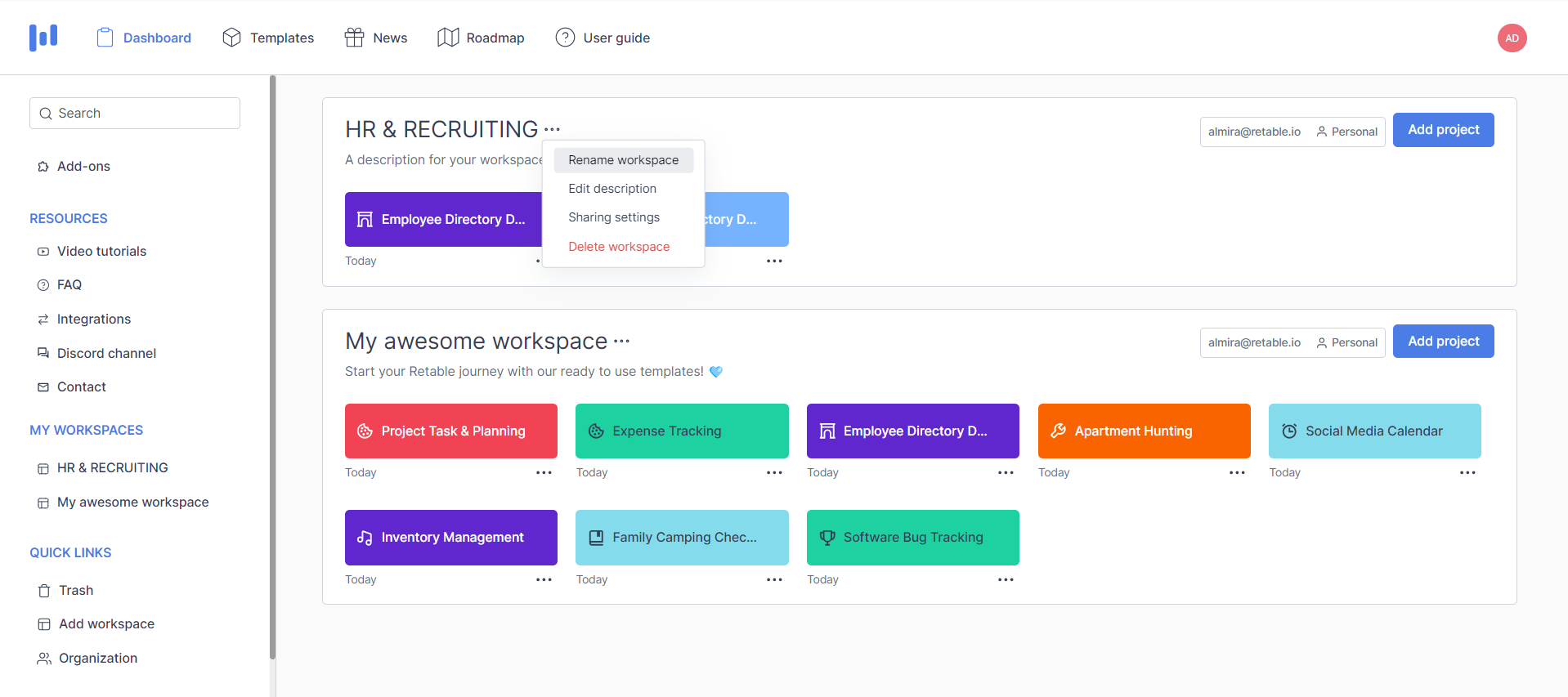The image size is (1568, 697).
Task: Click the Trash icon in Quick Links
Action: (x=44, y=591)
